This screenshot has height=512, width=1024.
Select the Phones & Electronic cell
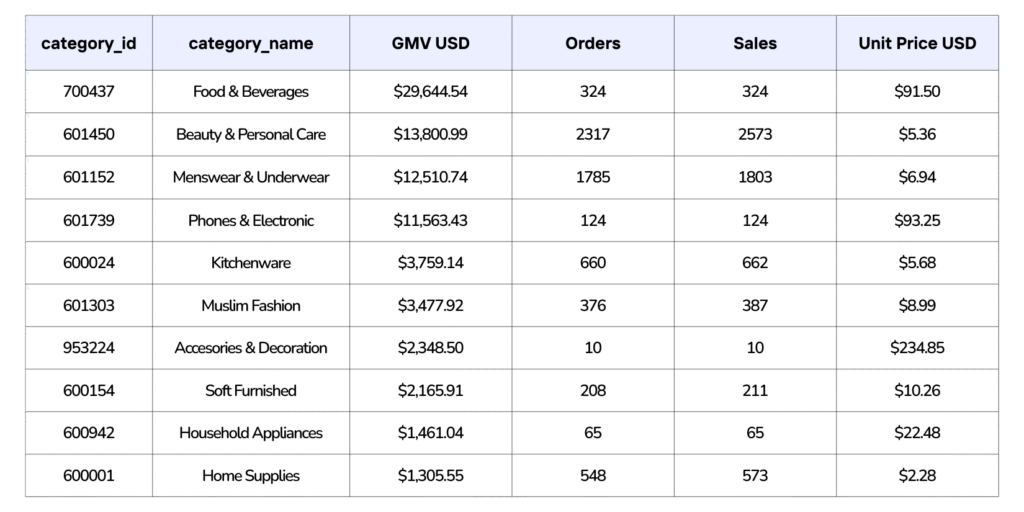(251, 220)
